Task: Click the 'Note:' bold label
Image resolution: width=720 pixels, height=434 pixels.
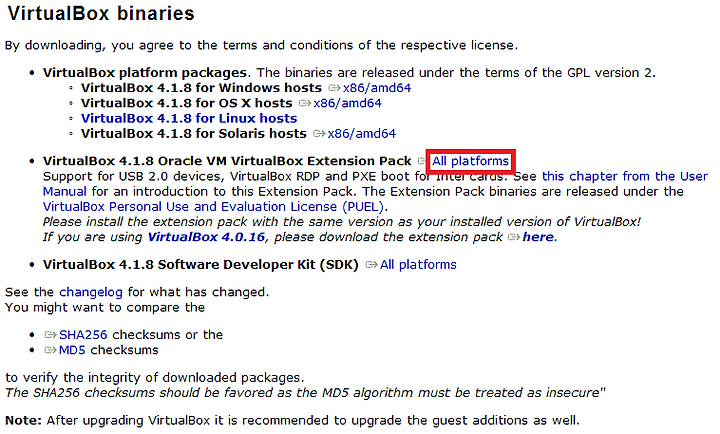Action: point(23,420)
